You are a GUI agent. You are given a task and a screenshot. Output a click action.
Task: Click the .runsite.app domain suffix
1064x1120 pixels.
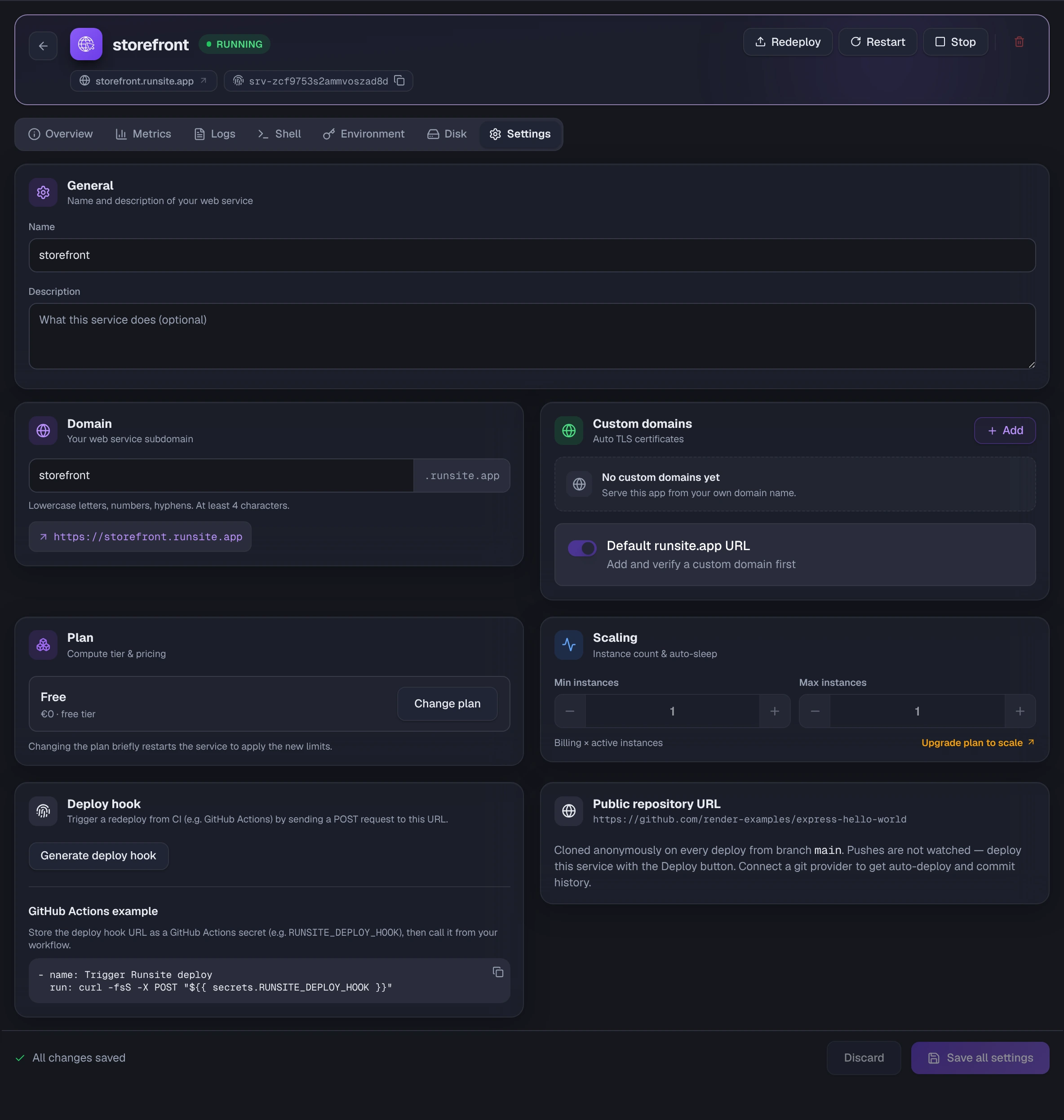point(461,476)
